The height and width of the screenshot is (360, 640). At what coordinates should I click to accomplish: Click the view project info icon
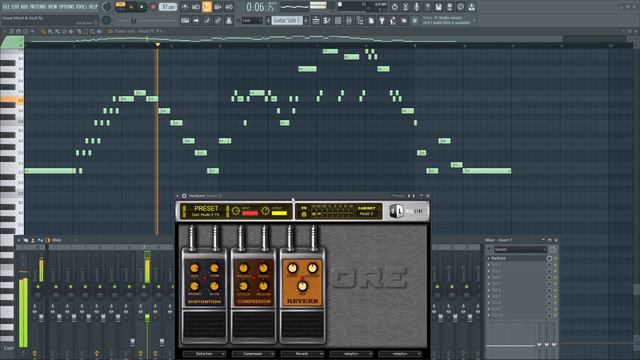point(460,7)
